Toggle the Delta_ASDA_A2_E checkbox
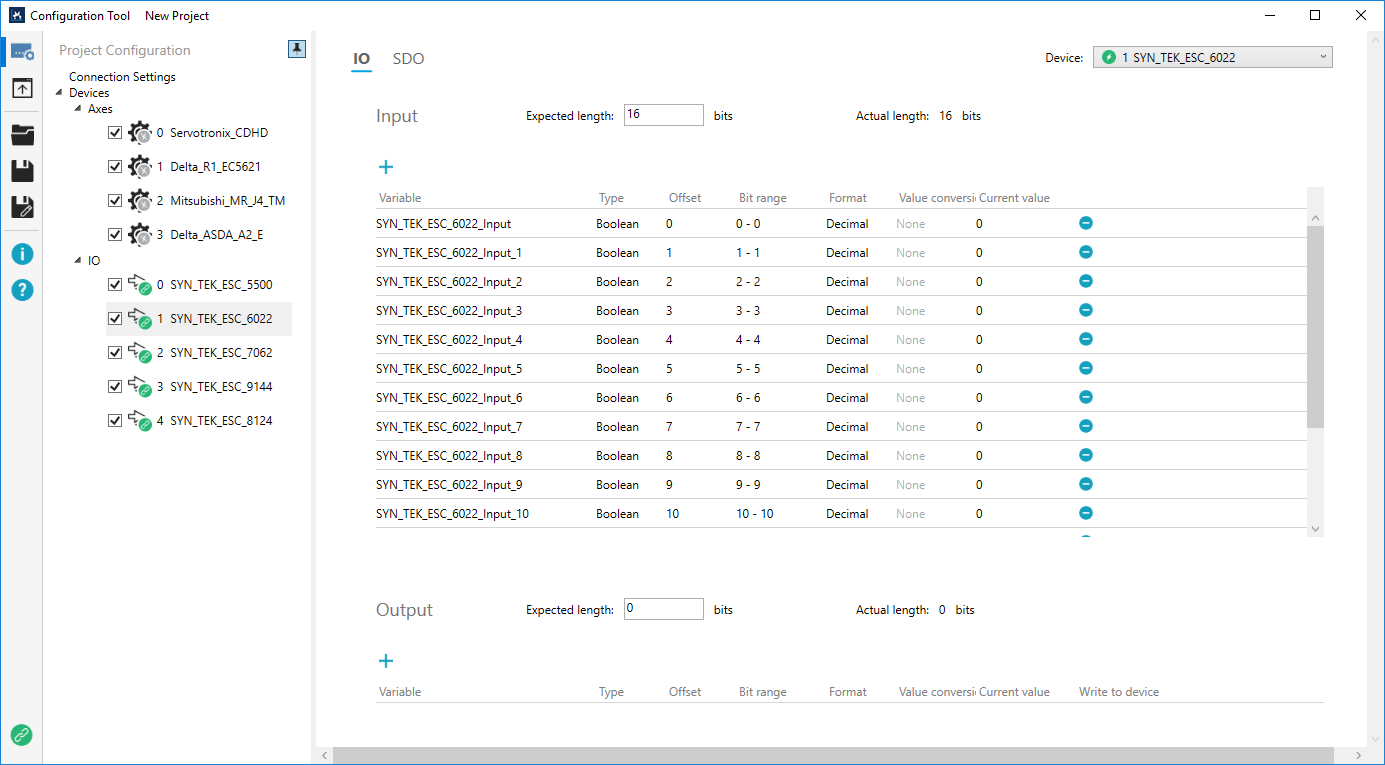 [114, 235]
